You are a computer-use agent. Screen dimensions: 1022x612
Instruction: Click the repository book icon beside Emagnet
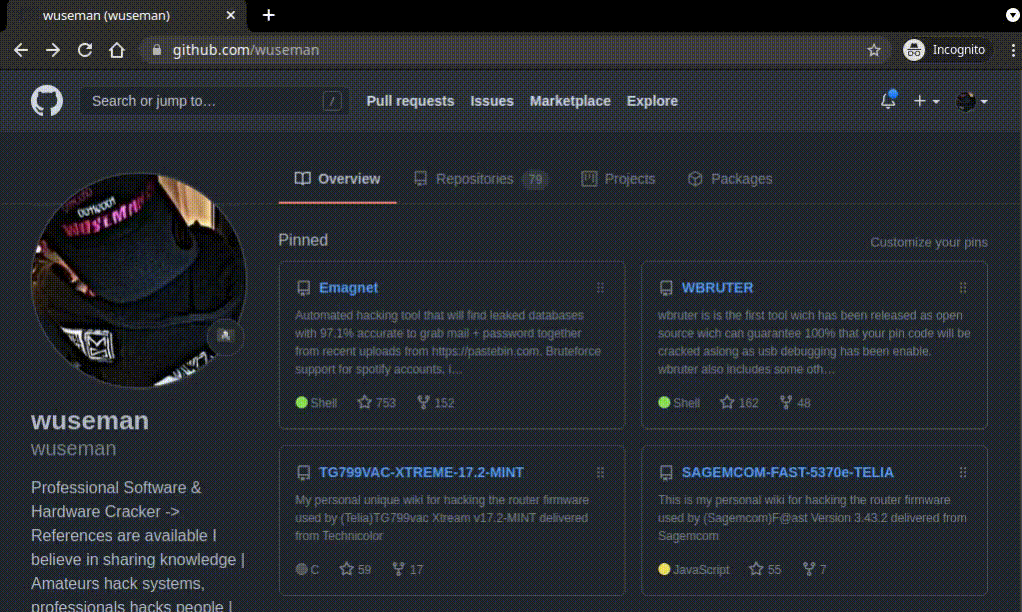[x=302, y=287]
